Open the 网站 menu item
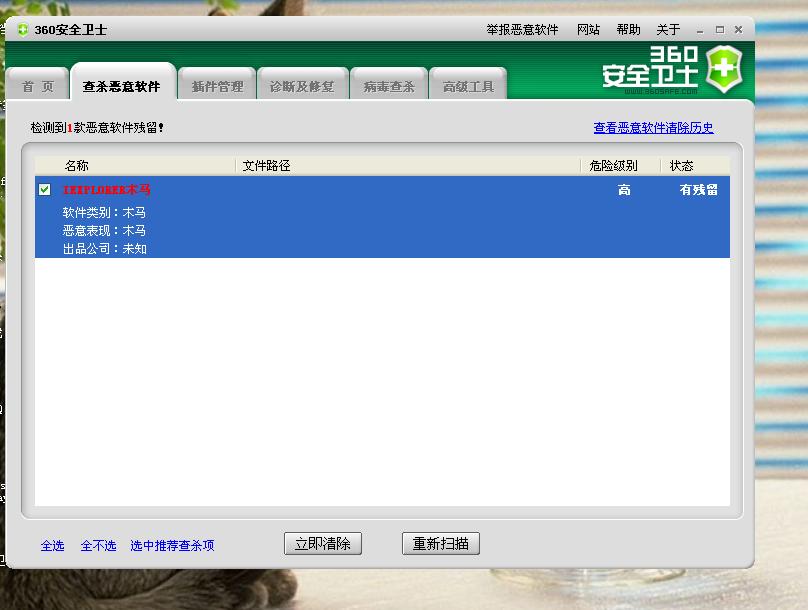The width and height of the screenshot is (808, 610). point(588,30)
